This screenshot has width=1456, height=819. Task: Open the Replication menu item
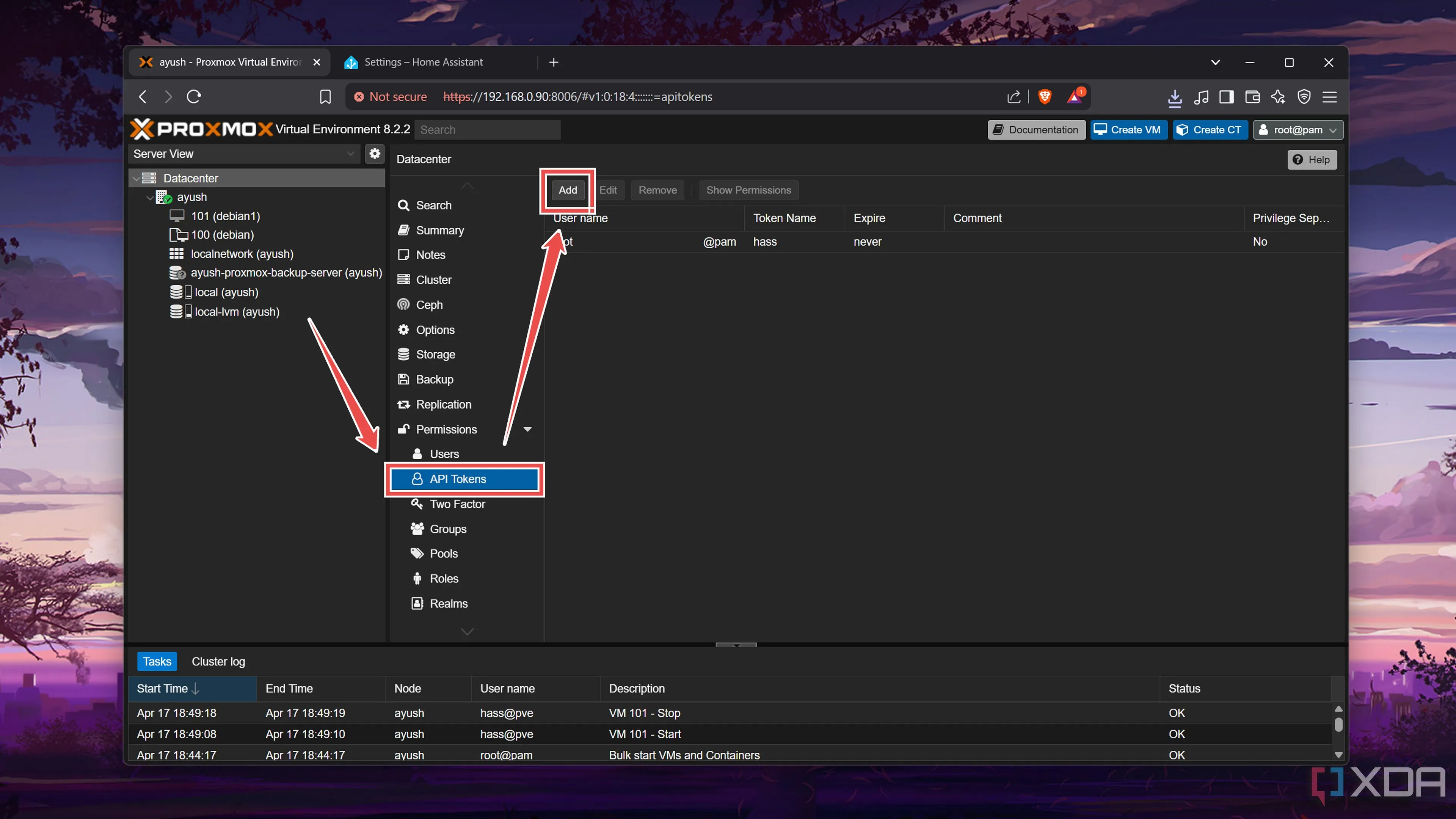[x=466, y=404]
